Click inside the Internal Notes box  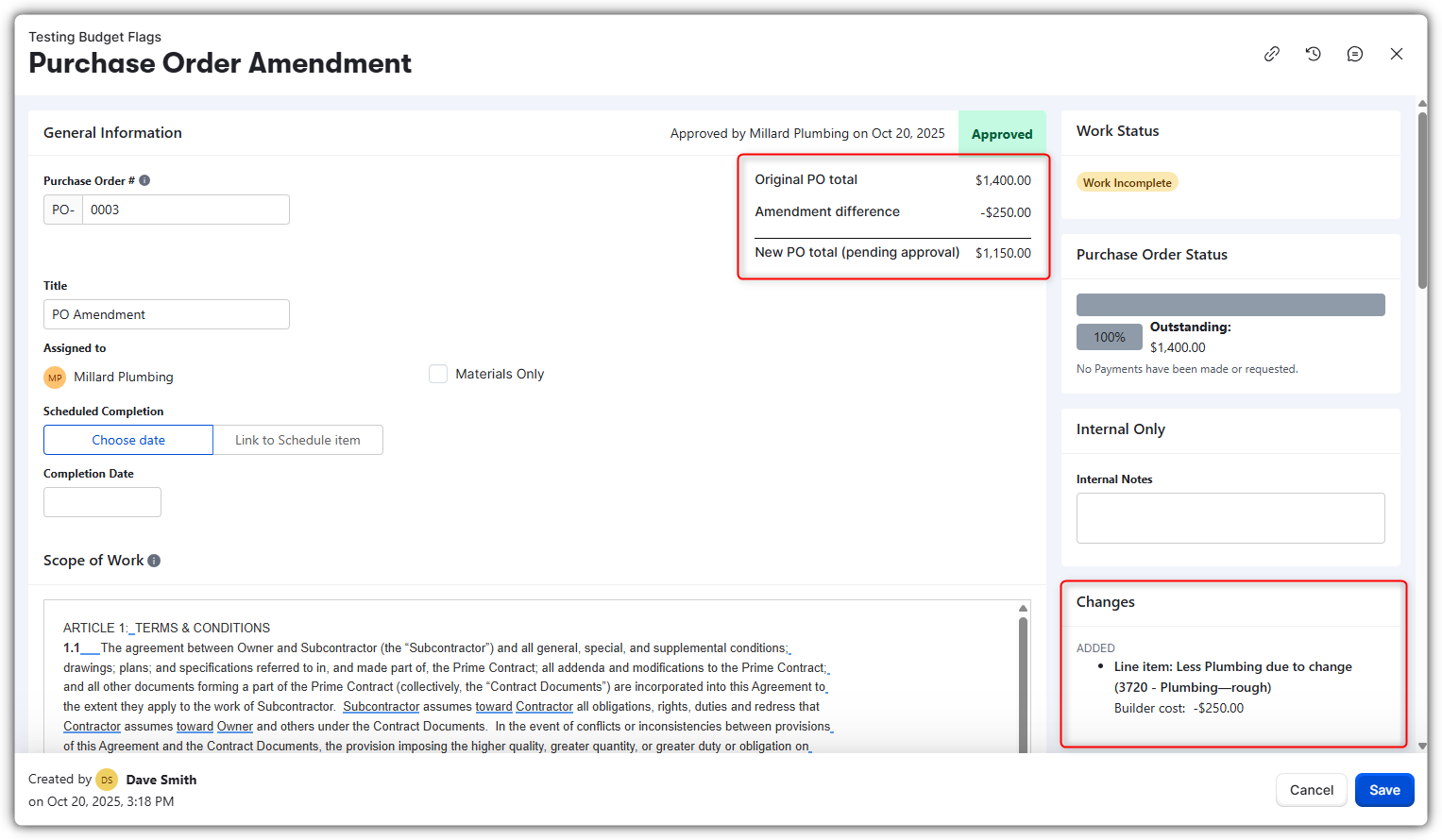pos(1230,517)
